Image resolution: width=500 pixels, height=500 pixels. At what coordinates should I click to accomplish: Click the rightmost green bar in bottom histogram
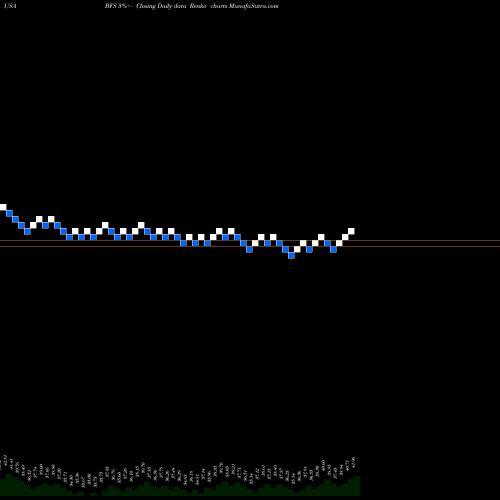[357, 486]
